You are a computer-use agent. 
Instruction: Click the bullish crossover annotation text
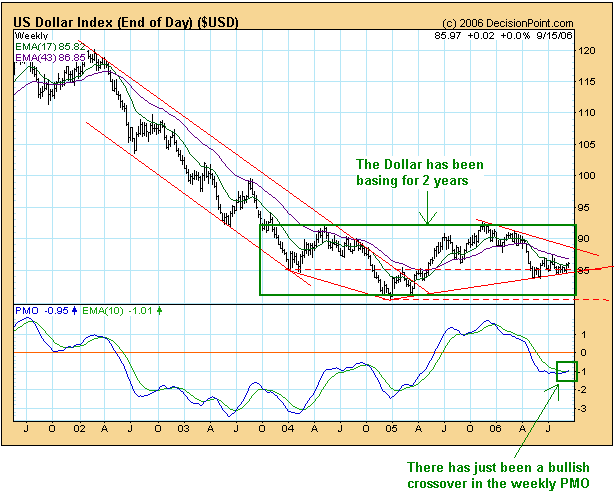pyautogui.click(x=495, y=475)
